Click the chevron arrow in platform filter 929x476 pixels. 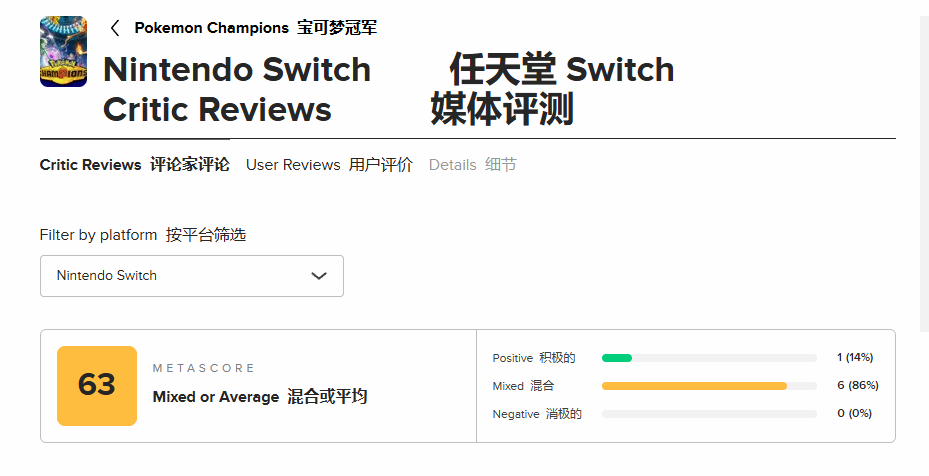coord(319,276)
